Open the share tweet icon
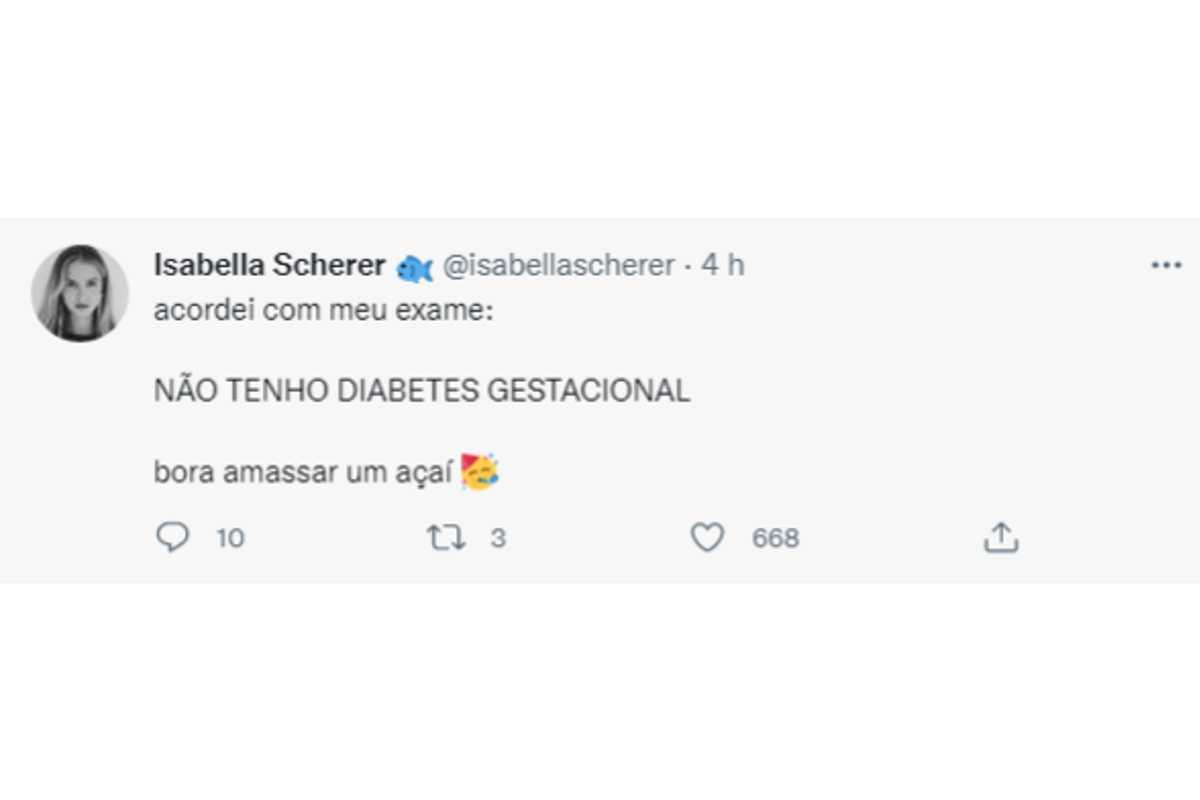Image resolution: width=1200 pixels, height=800 pixels. click(1000, 538)
